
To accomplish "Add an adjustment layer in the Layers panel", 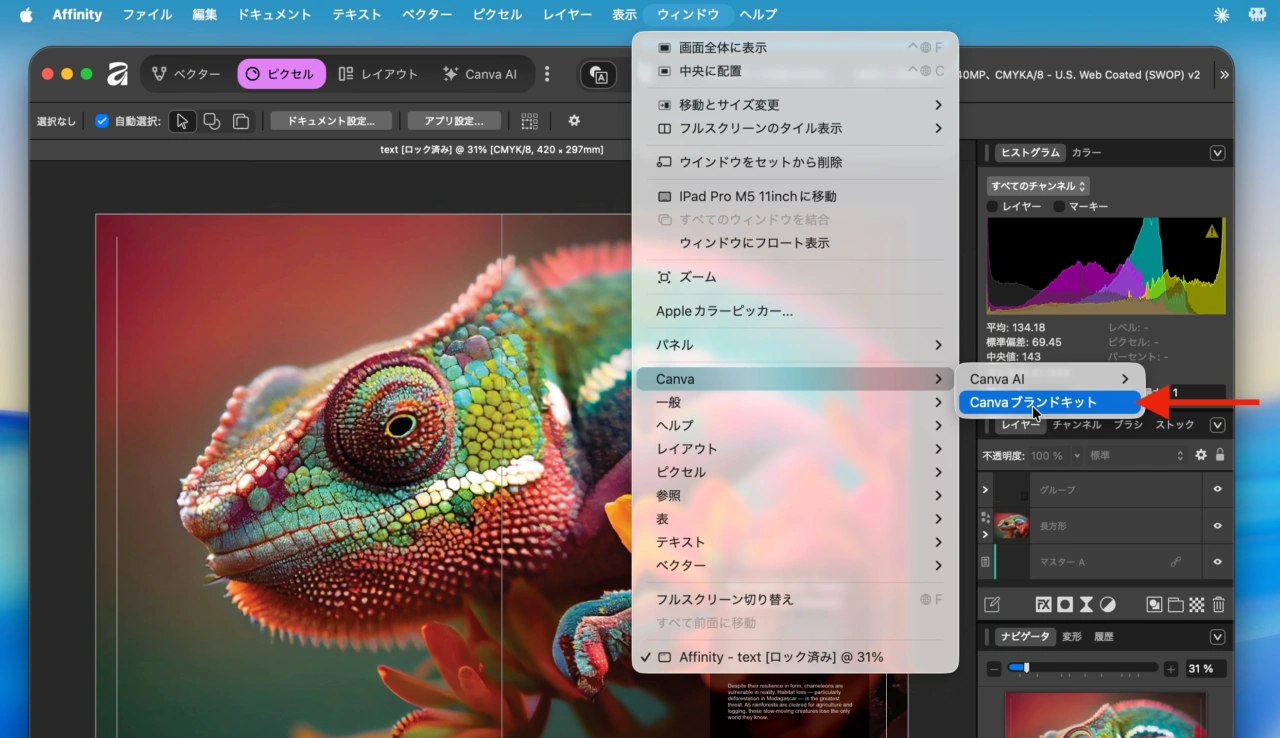I will (x=1107, y=604).
